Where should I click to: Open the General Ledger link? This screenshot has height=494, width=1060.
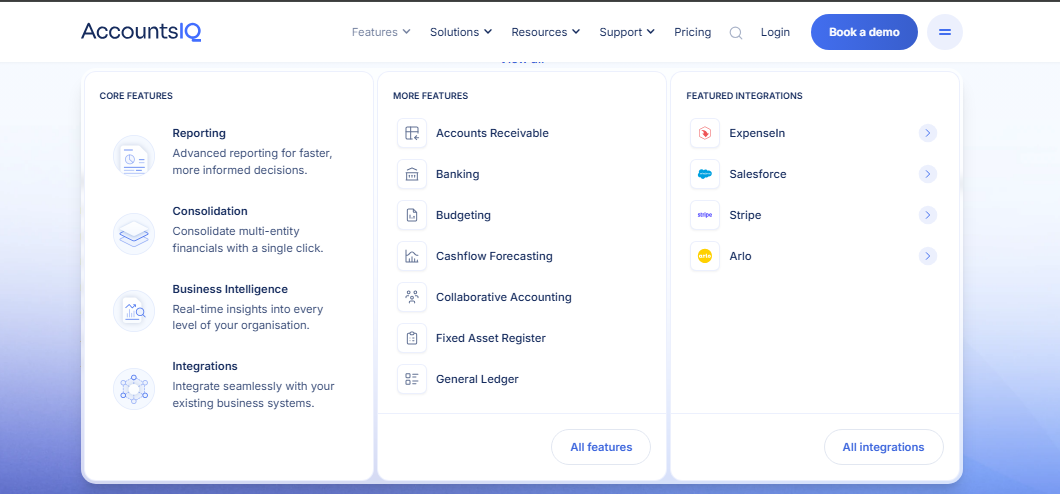coord(477,379)
